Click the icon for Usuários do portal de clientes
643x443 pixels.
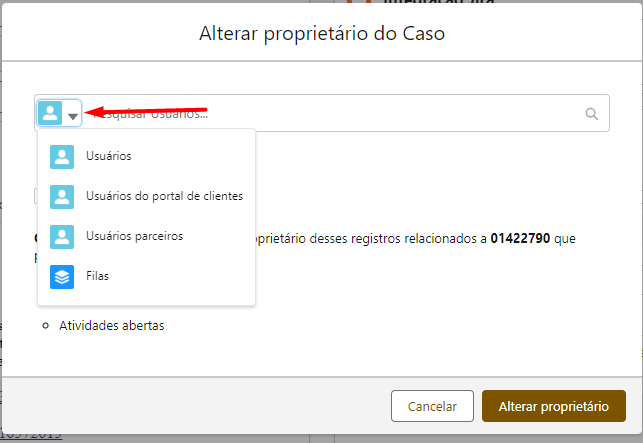(62, 197)
